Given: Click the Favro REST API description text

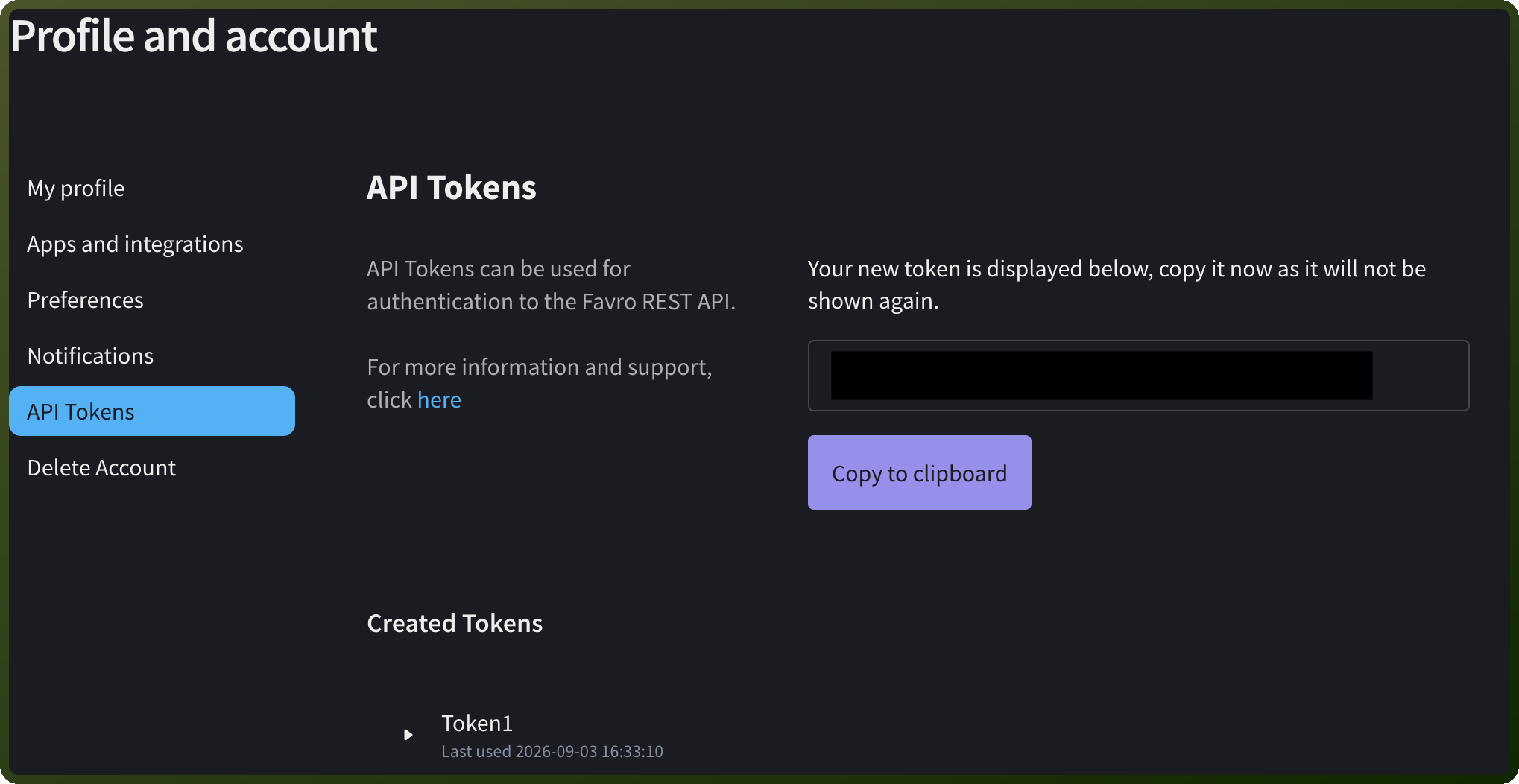Looking at the screenshot, I should coord(551,285).
